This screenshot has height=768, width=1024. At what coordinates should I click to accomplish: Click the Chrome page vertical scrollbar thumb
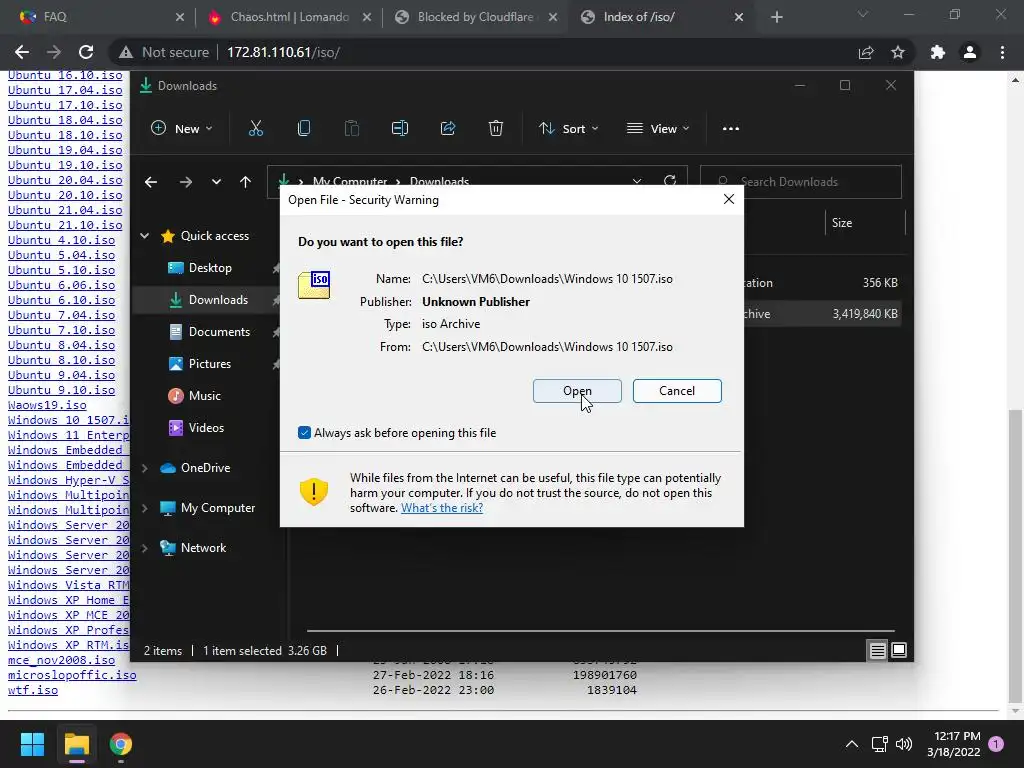pos(1014,556)
